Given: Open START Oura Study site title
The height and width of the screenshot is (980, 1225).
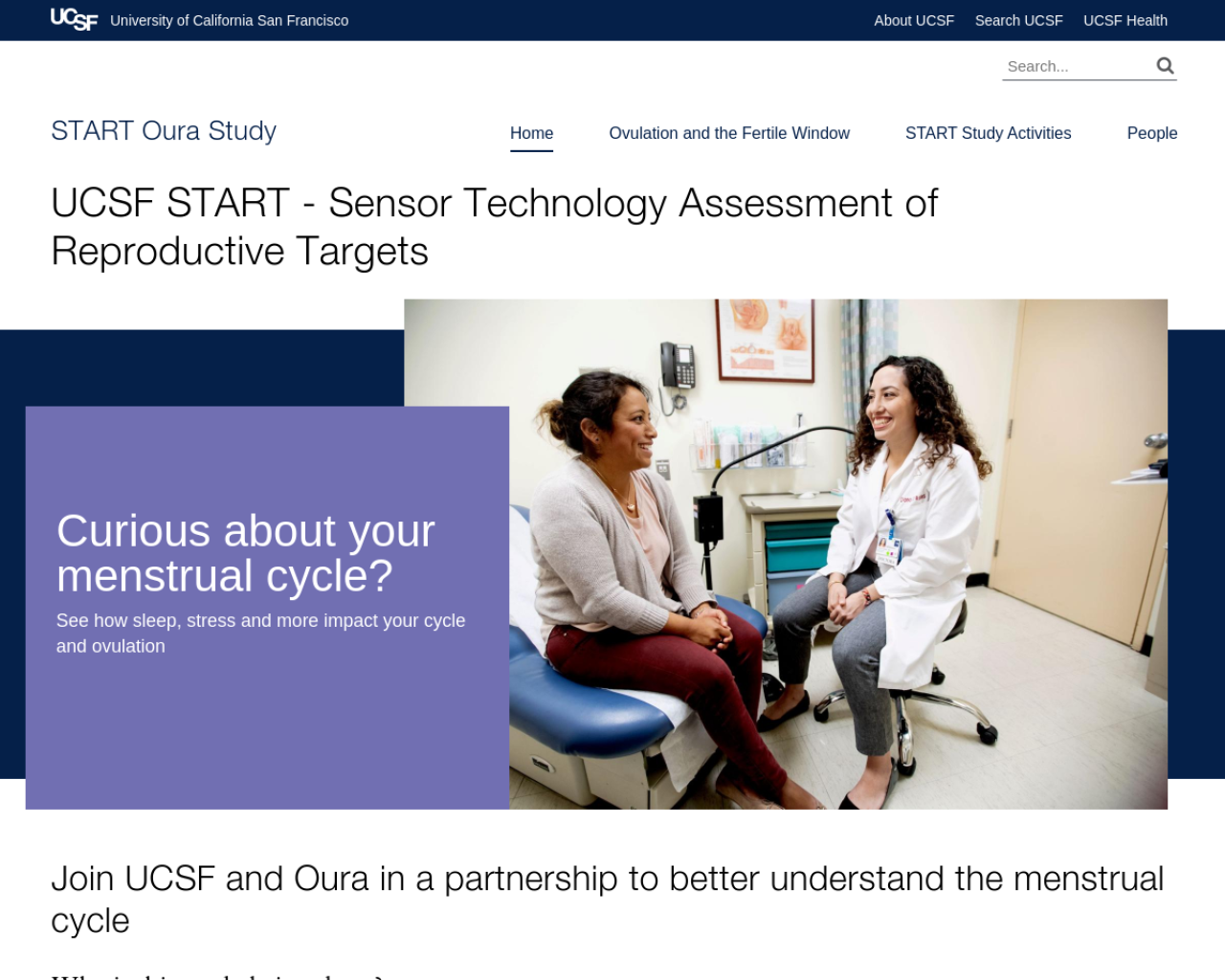Looking at the screenshot, I should coord(164,130).
